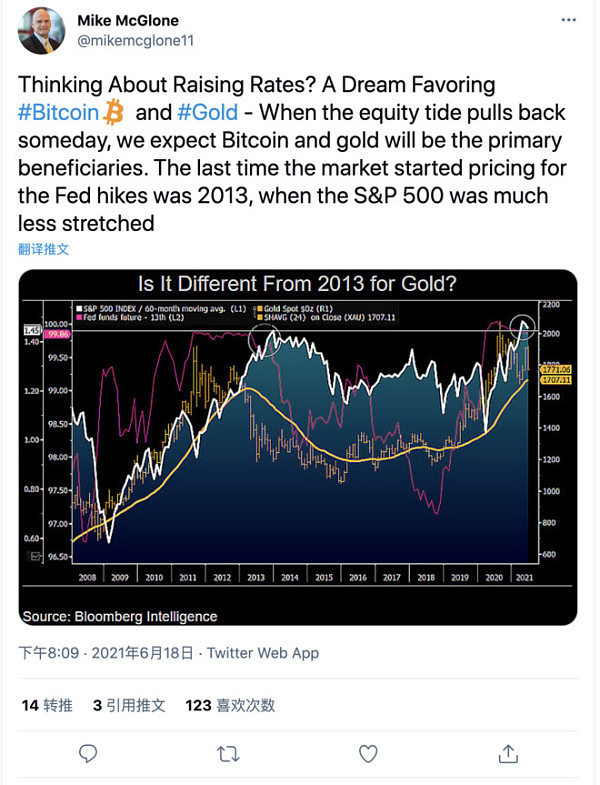Click circled 2021 peak on chart
600x785 pixels.
tap(522, 326)
